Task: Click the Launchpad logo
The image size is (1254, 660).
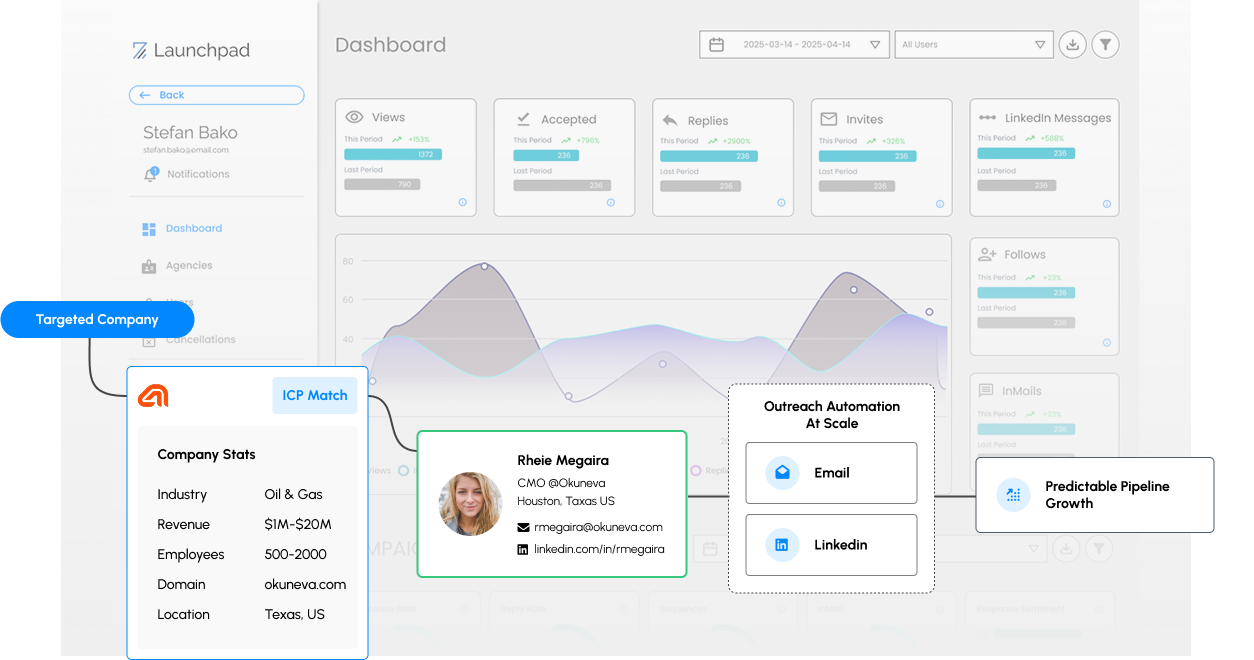Action: [191, 50]
